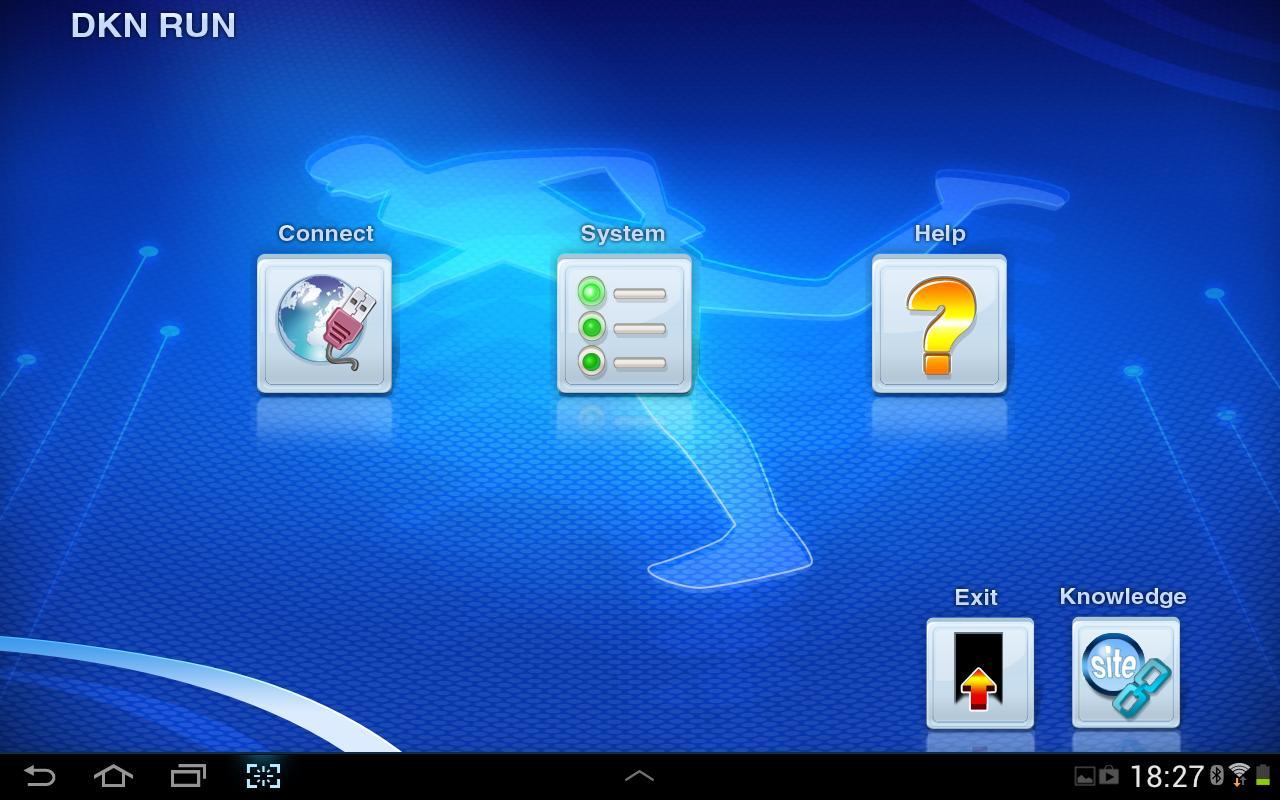The image size is (1280, 800).
Task: Tap the battery level indicator
Action: point(1263,775)
